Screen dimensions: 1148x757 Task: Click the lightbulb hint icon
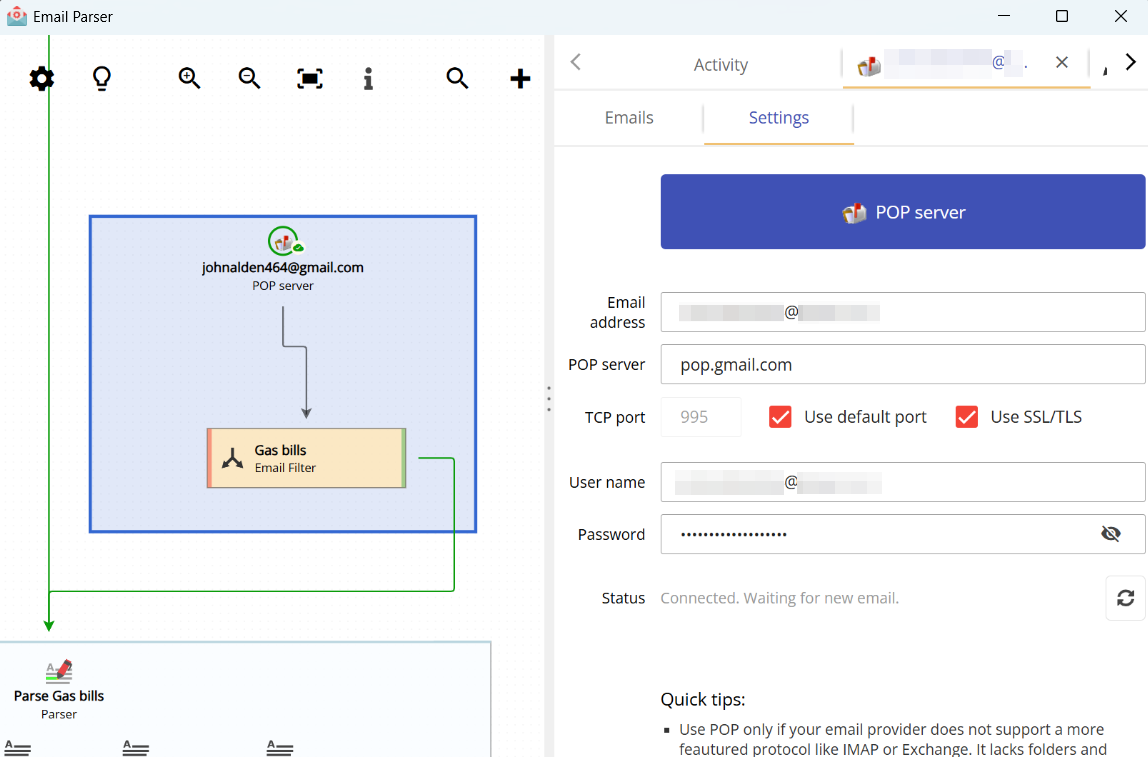point(101,78)
